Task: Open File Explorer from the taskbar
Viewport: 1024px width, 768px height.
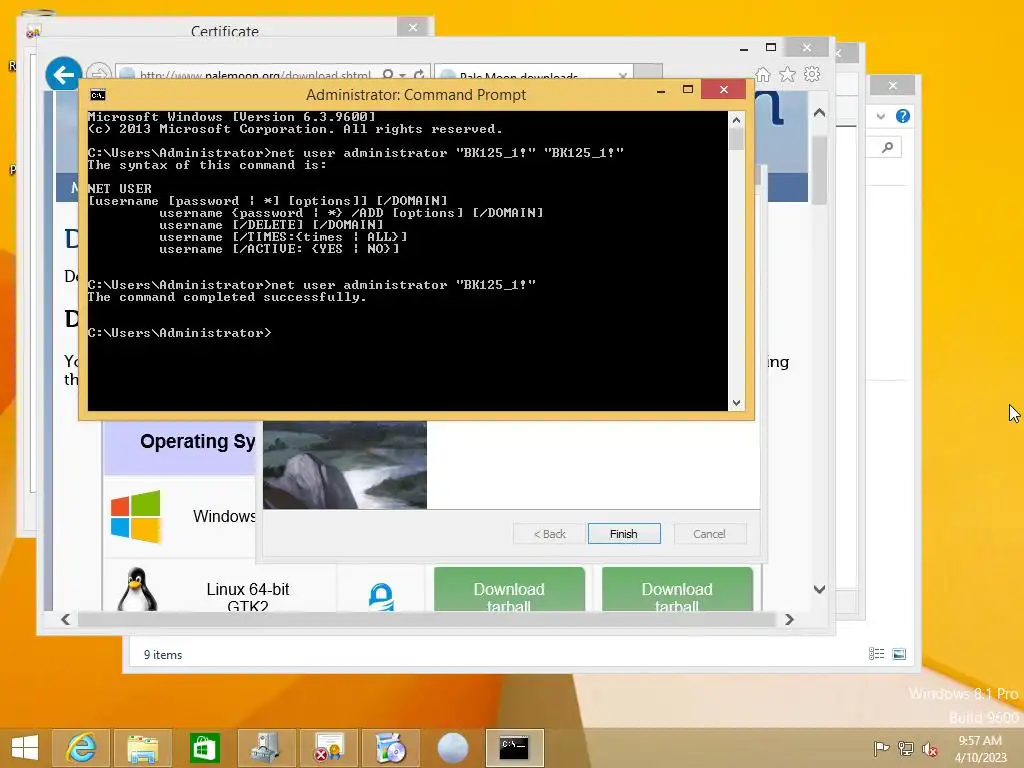Action: point(142,748)
